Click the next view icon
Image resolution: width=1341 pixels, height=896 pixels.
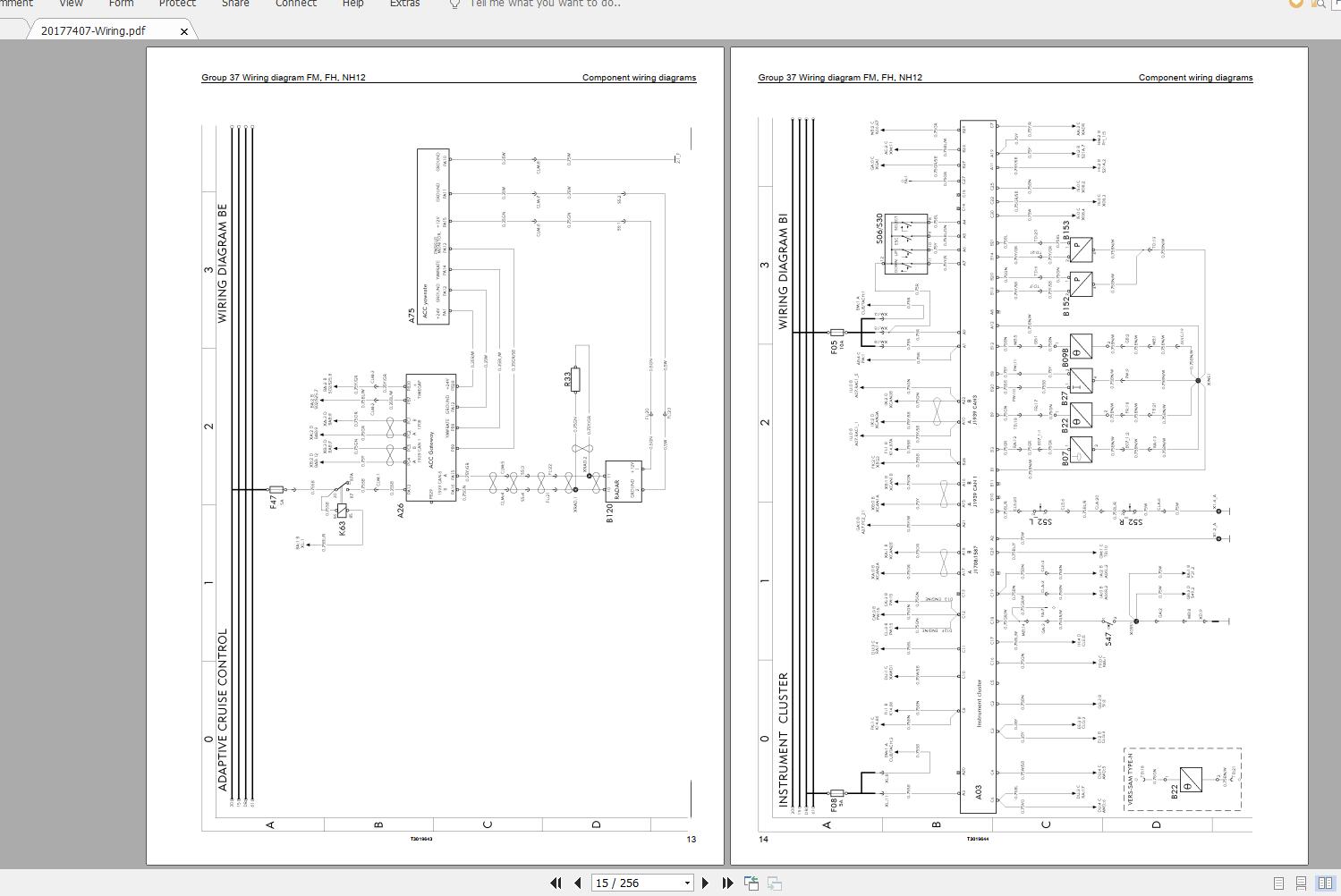773,883
